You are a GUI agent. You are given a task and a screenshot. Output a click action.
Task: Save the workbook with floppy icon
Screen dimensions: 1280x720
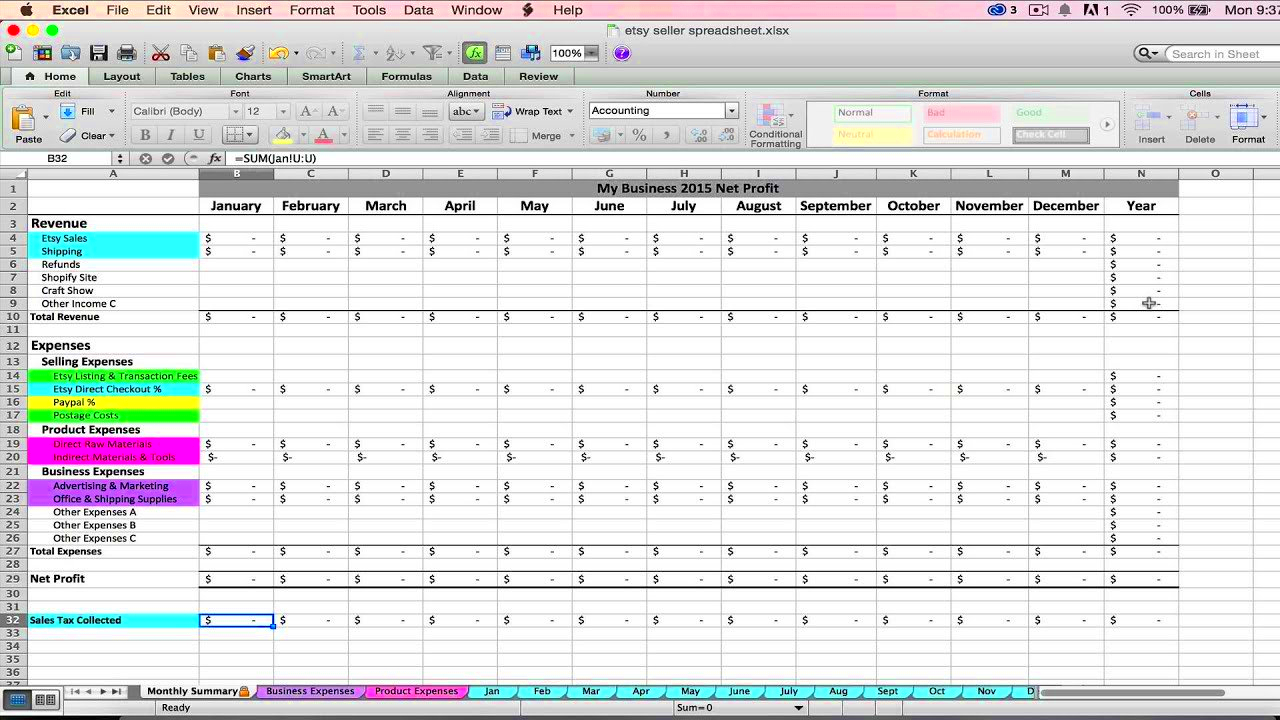98,53
